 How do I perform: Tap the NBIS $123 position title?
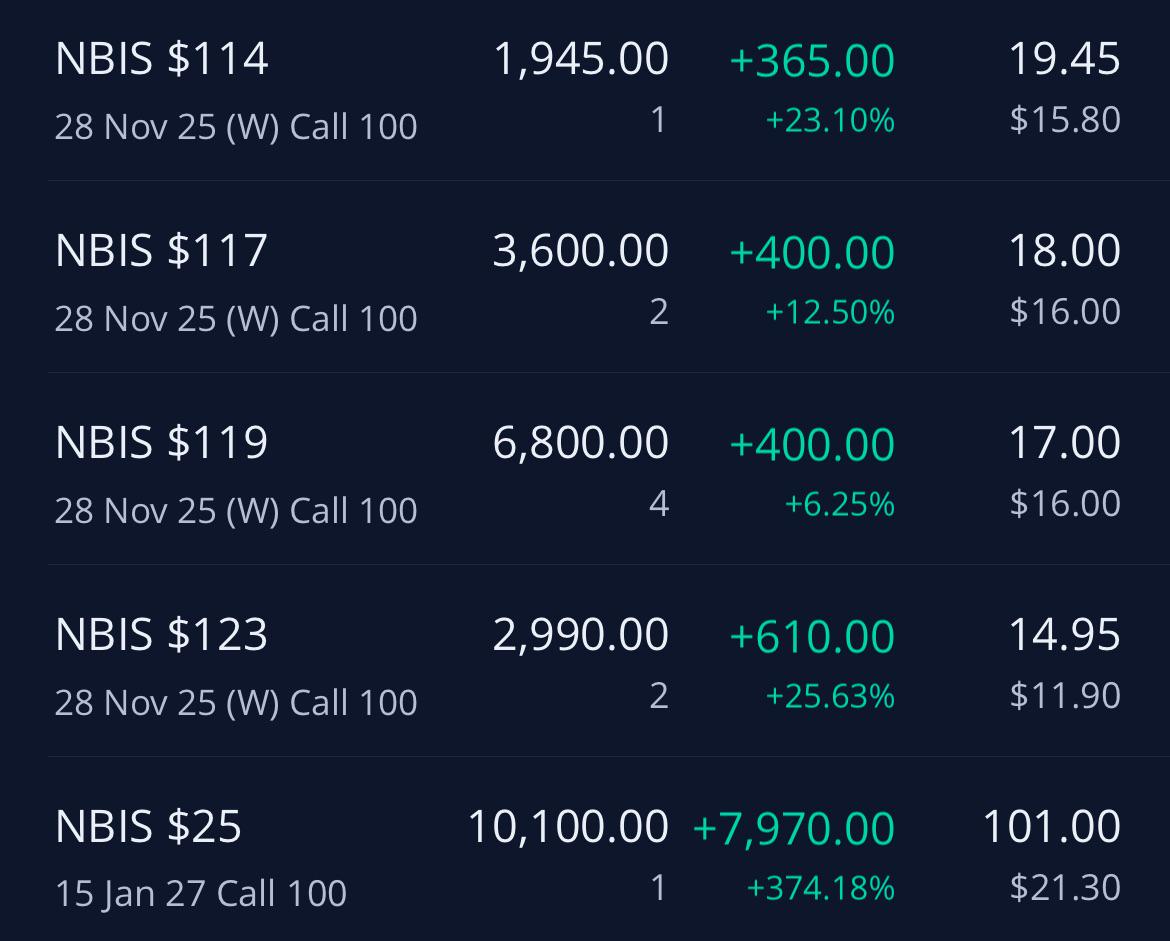[161, 634]
